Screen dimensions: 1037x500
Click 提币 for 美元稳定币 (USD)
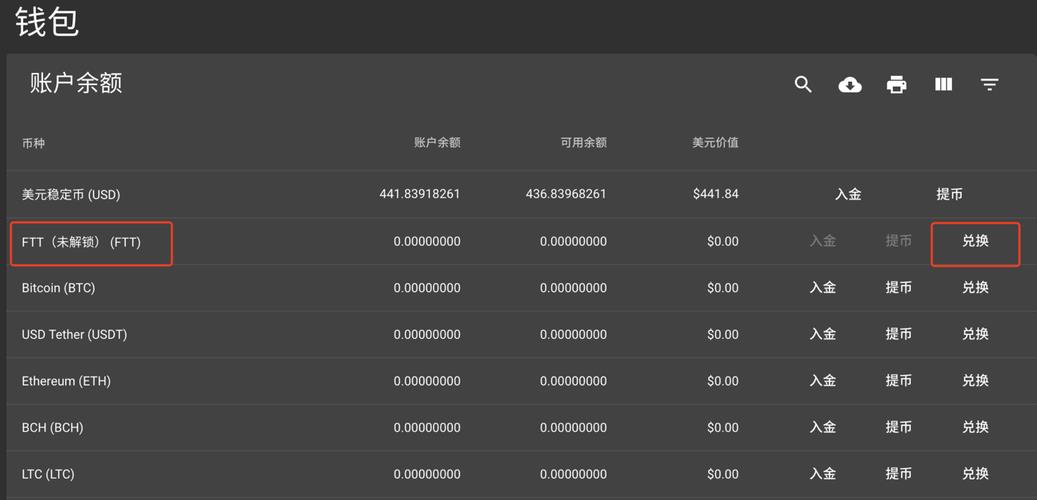[949, 194]
